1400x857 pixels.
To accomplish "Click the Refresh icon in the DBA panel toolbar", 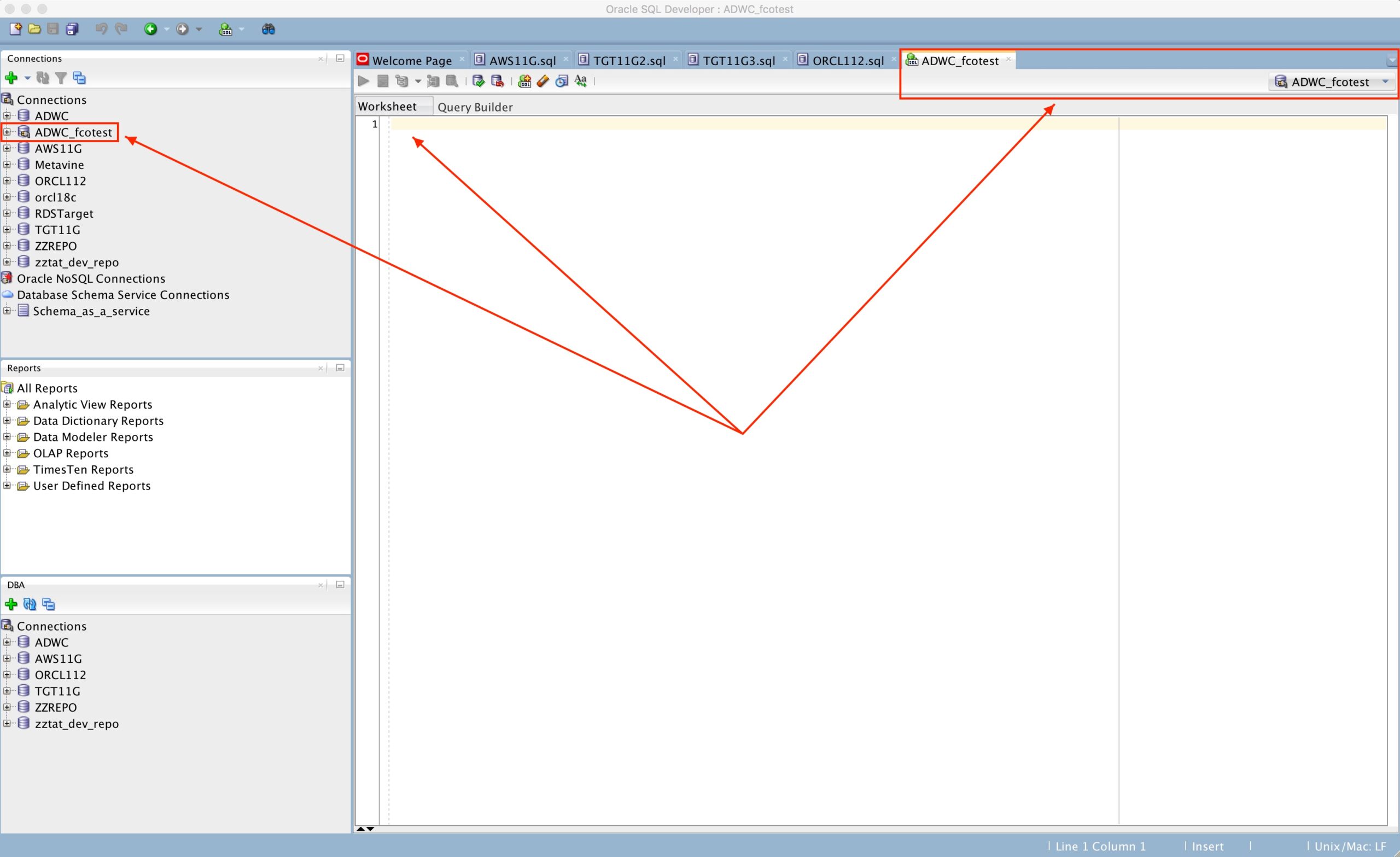I will tap(30, 604).
